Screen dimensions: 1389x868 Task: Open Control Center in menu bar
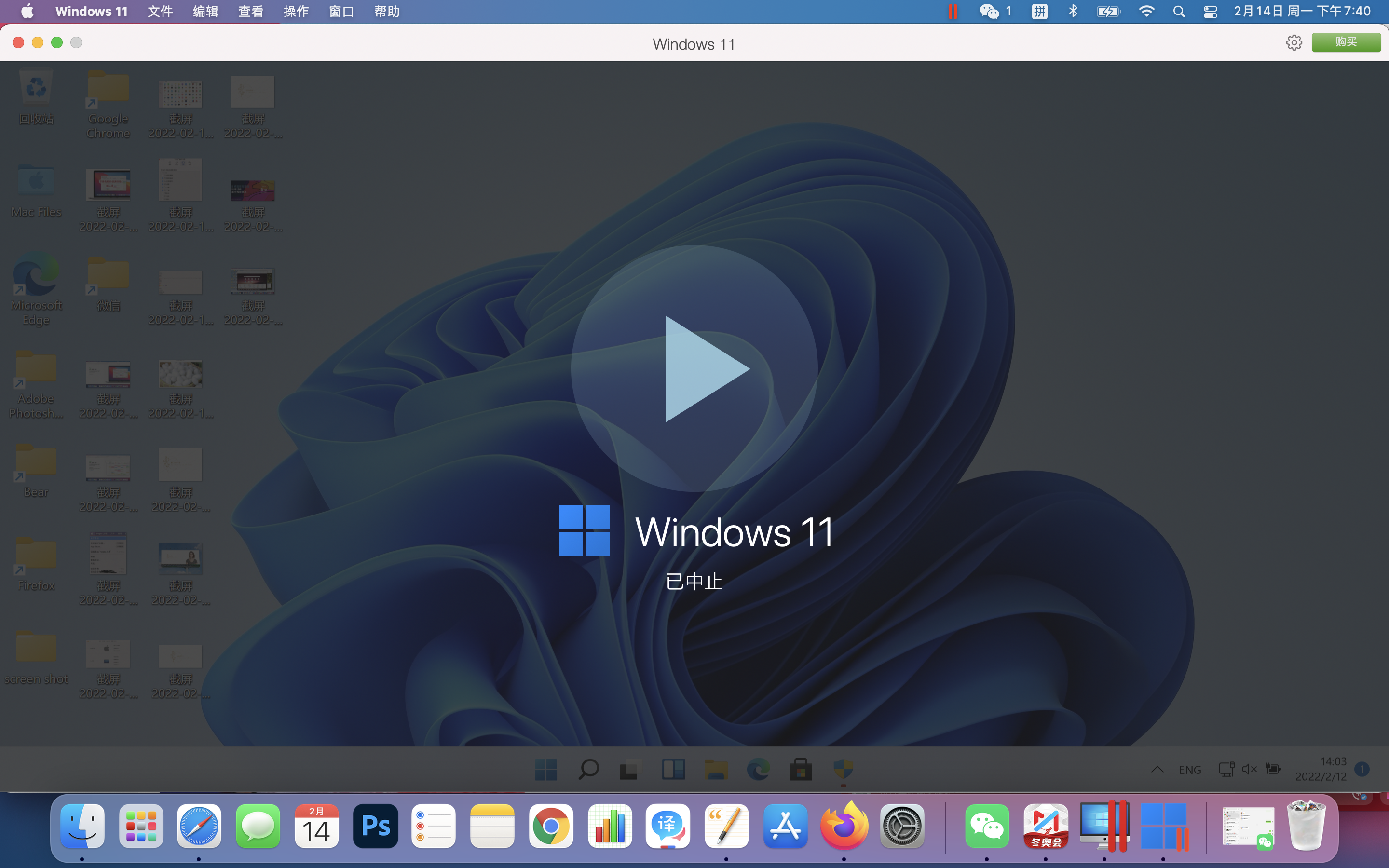click(x=1211, y=12)
